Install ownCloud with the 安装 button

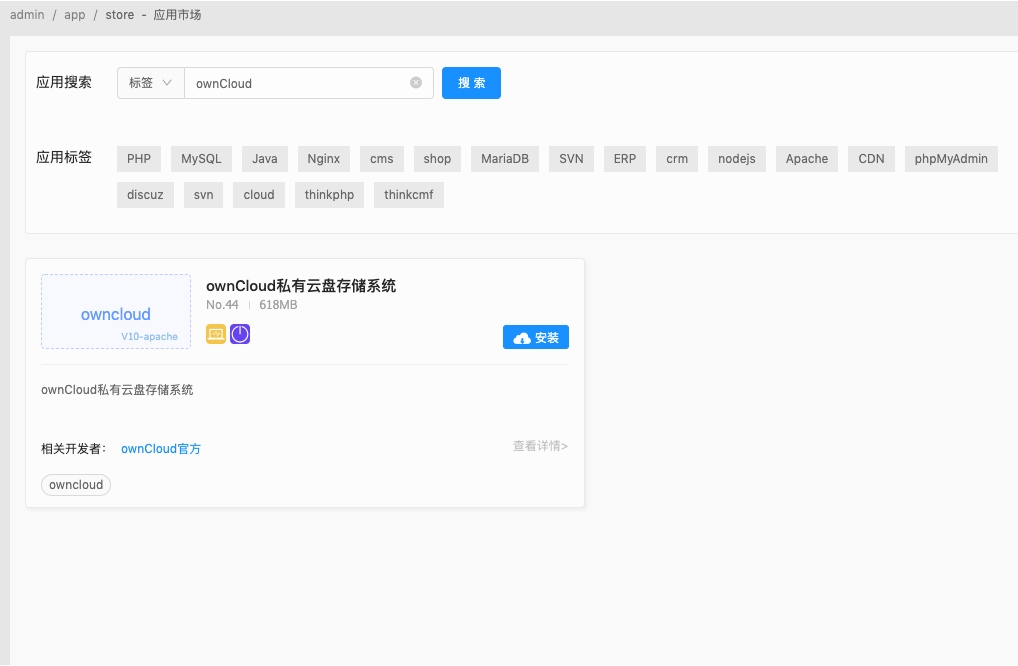pyautogui.click(x=536, y=338)
